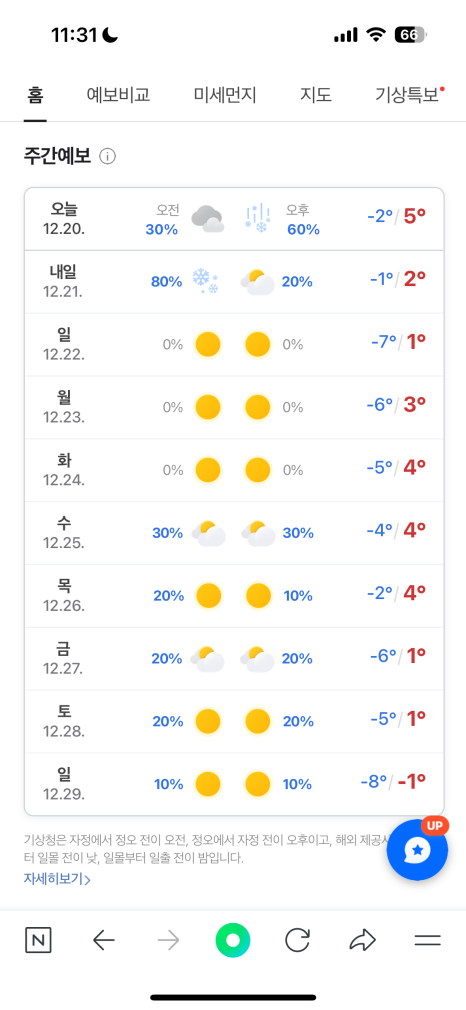466x1010 pixels.
Task: Open the Naver N home icon
Action: pyautogui.click(x=38, y=941)
